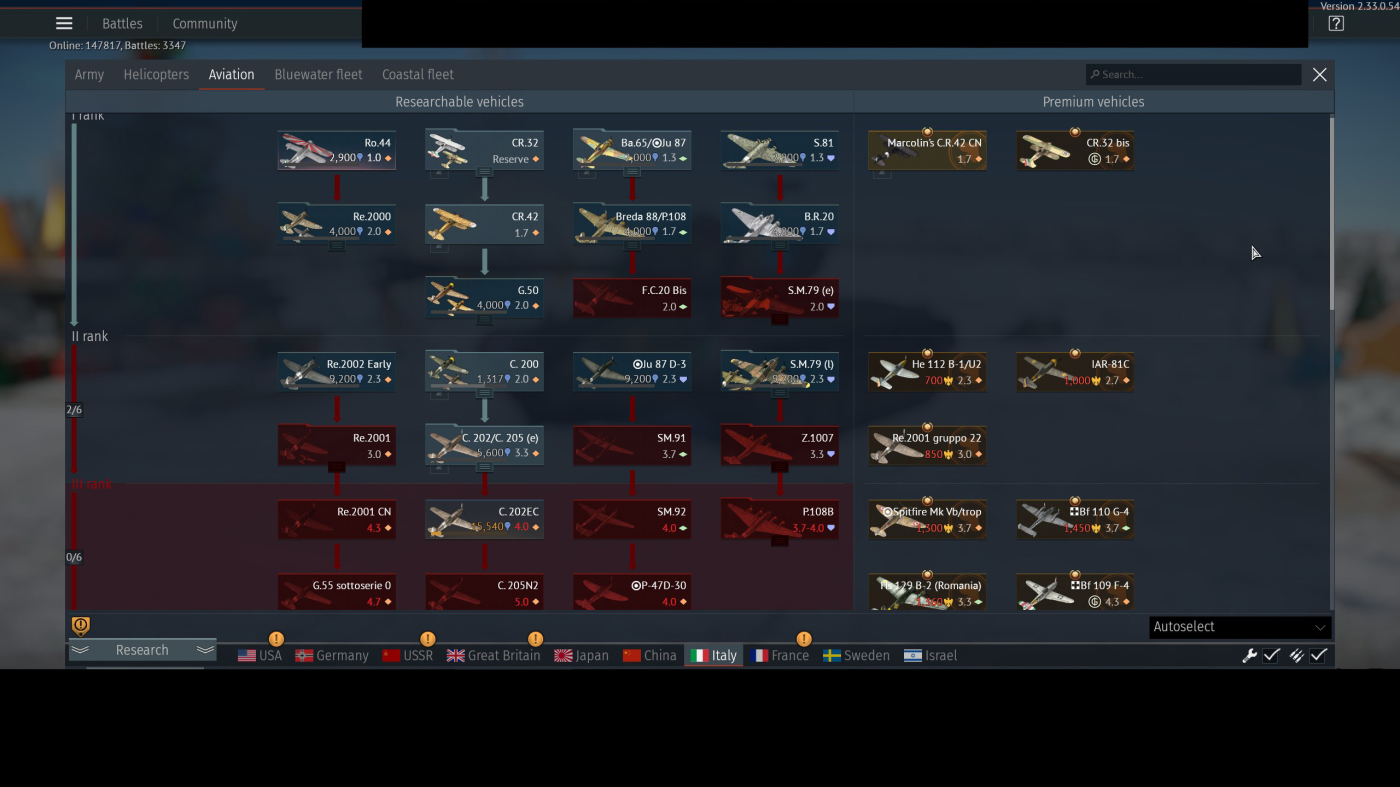Click the notification badge above France
Image resolution: width=1400 pixels, height=787 pixels.
point(804,639)
